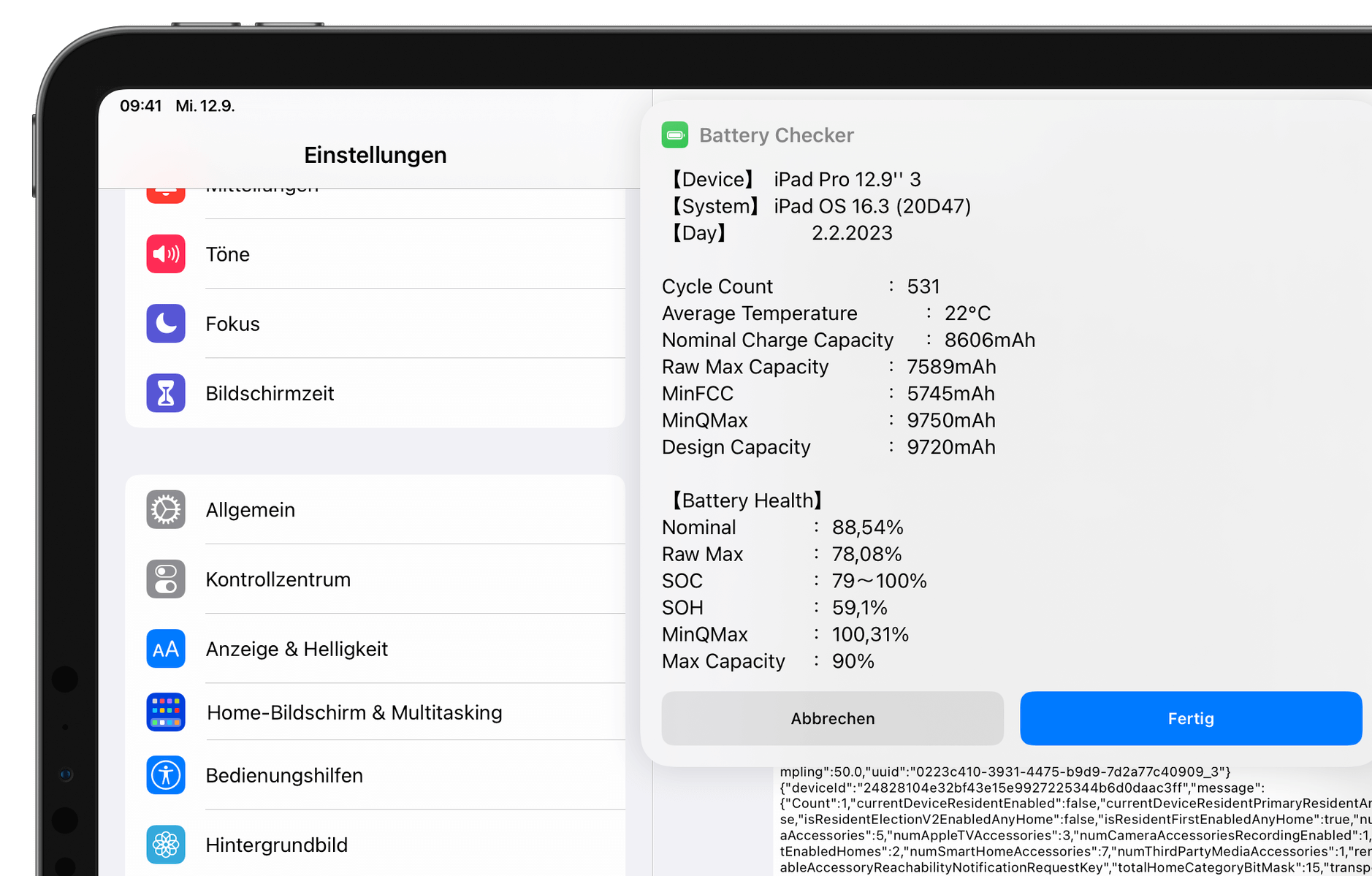Select the Max Capacity value 90%
Screen dimensions: 1372x876
pos(853,661)
